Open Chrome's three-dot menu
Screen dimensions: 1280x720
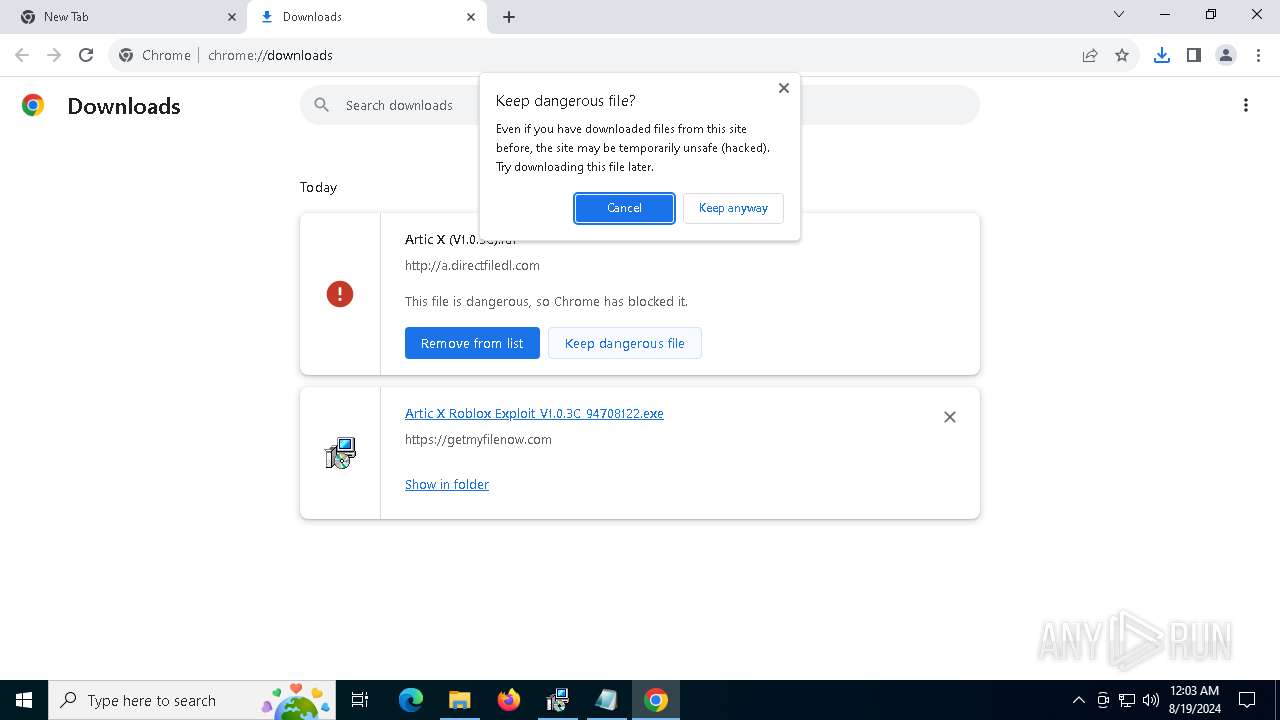point(1258,55)
